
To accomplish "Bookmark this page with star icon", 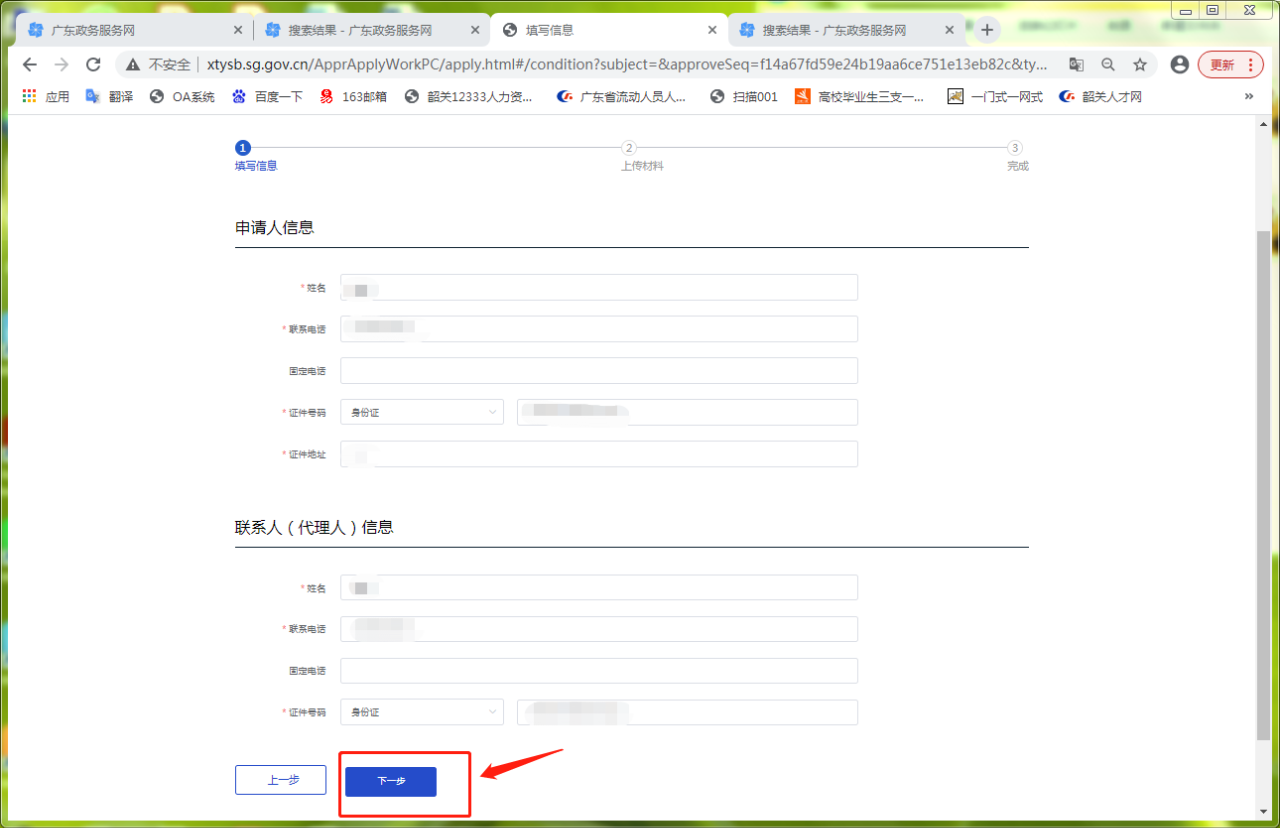I will pyautogui.click(x=1140, y=65).
